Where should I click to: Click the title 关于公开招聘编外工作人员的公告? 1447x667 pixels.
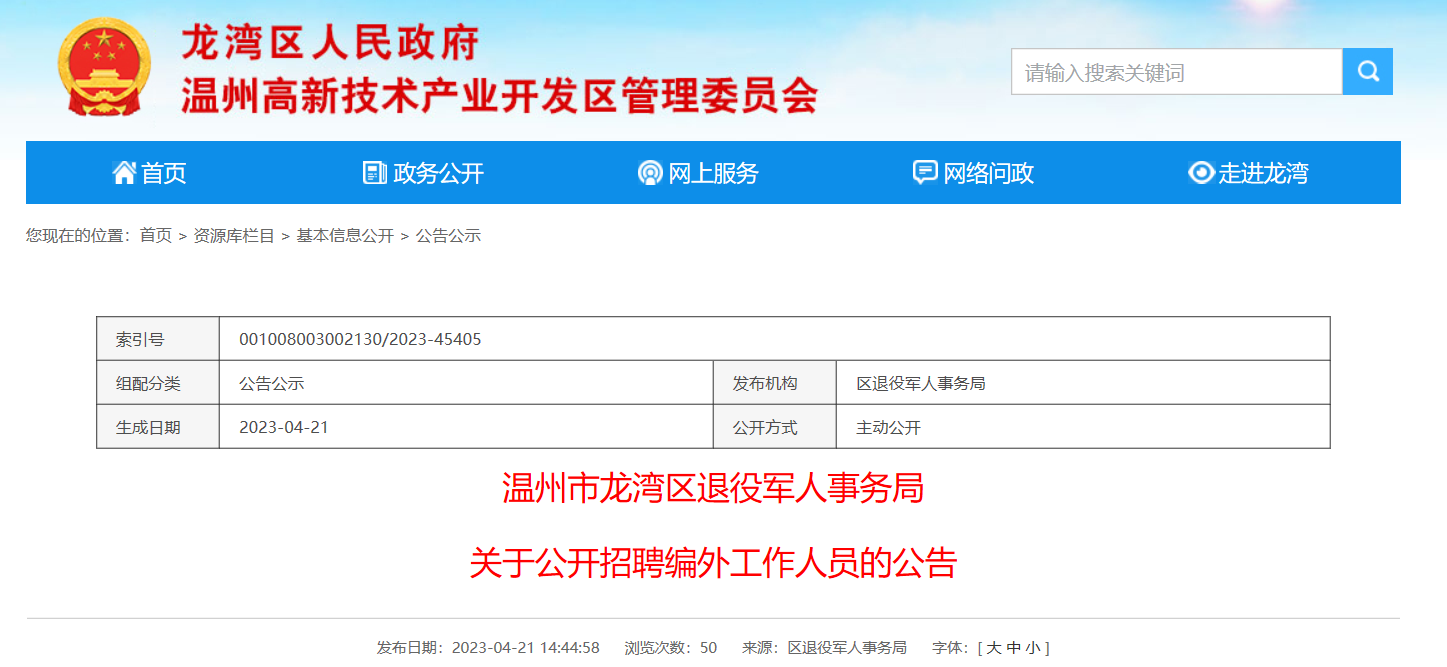713,563
